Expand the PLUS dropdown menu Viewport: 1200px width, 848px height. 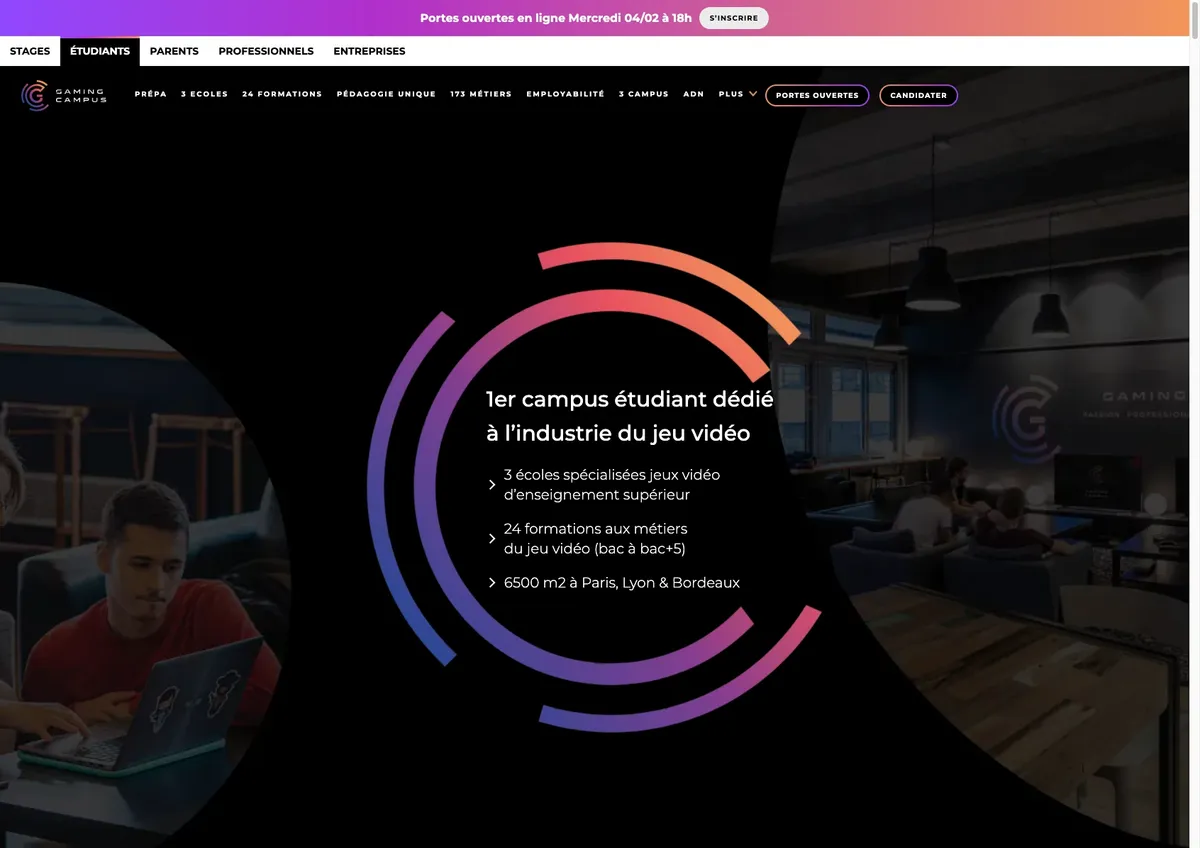click(x=737, y=94)
